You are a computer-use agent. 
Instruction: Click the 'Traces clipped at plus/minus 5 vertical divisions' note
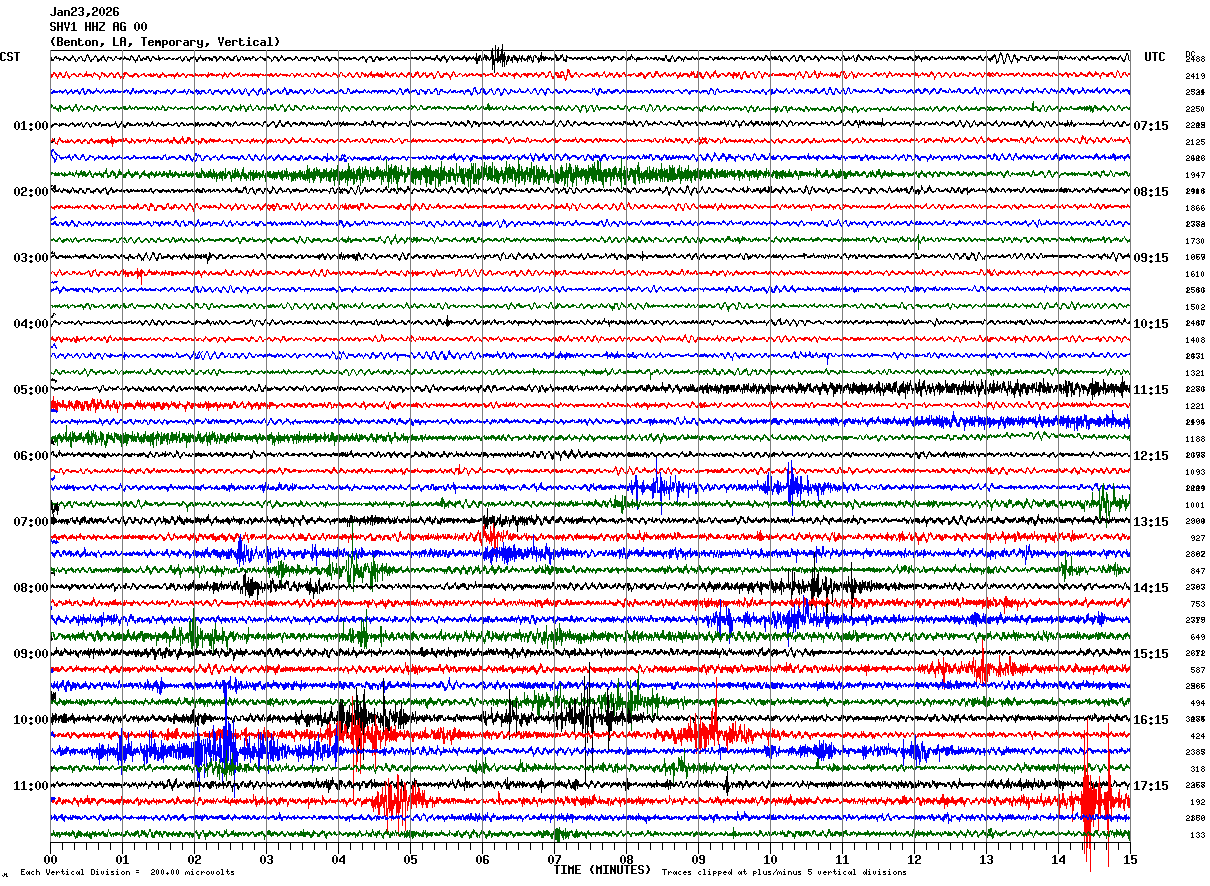pyautogui.click(x=784, y=873)
